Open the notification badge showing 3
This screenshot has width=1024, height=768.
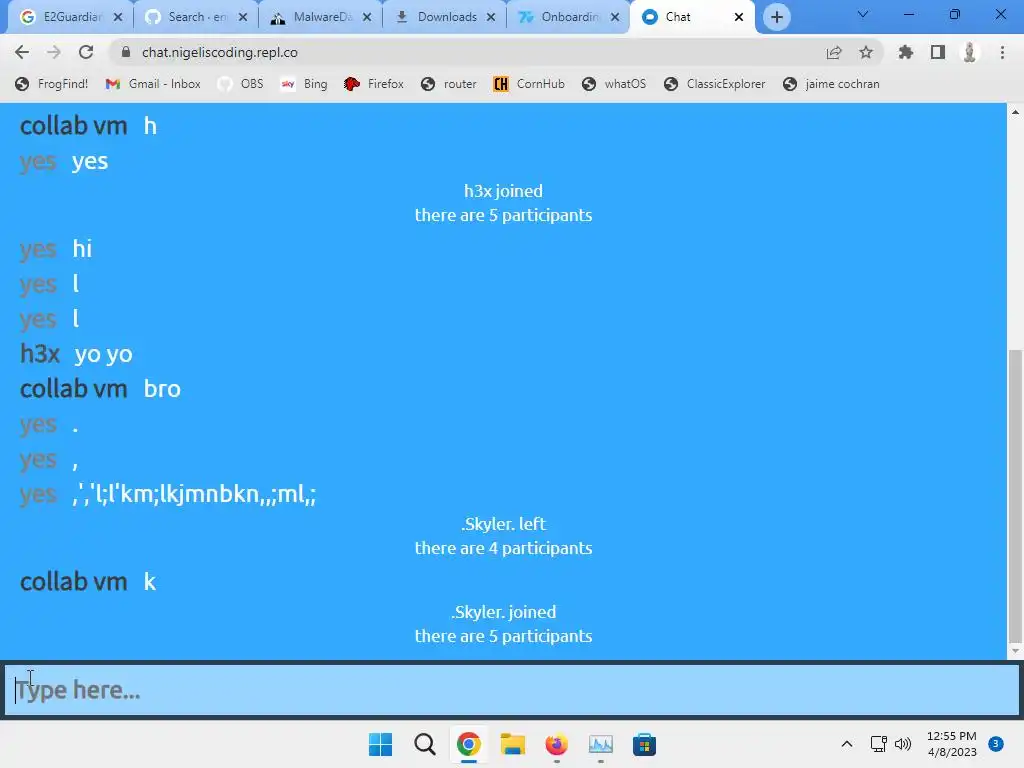click(995, 743)
